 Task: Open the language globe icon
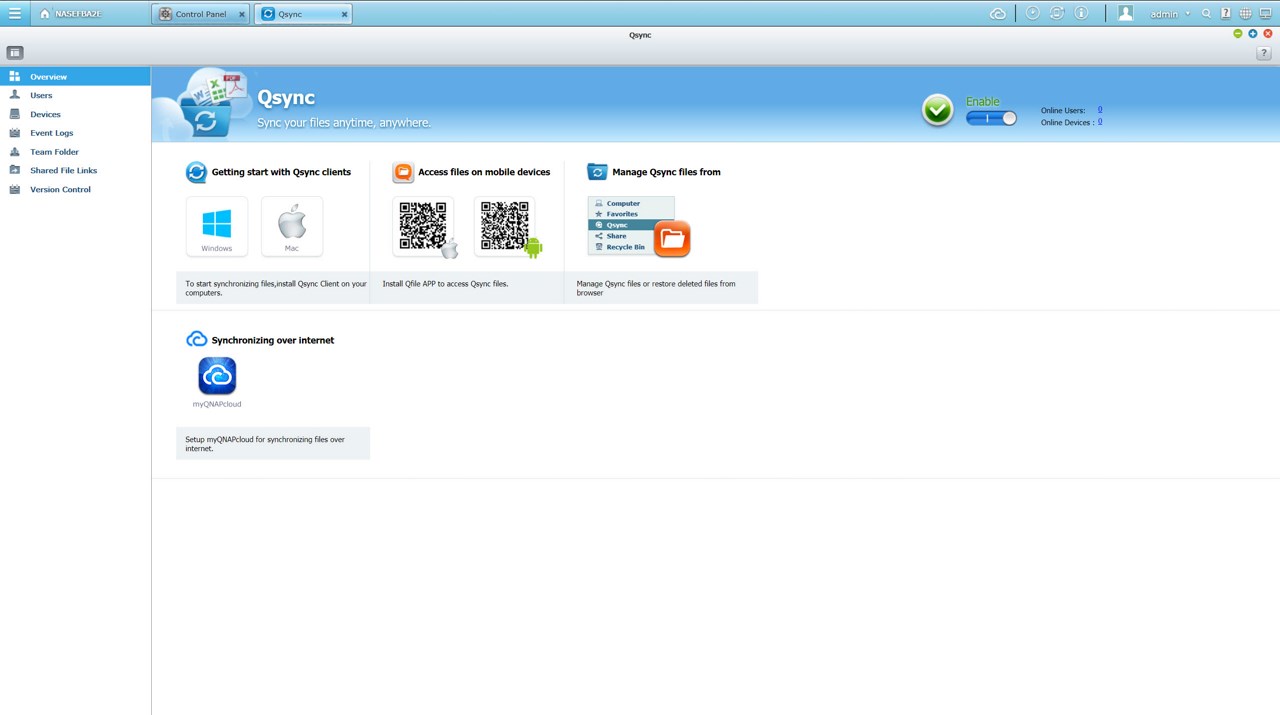(1245, 14)
